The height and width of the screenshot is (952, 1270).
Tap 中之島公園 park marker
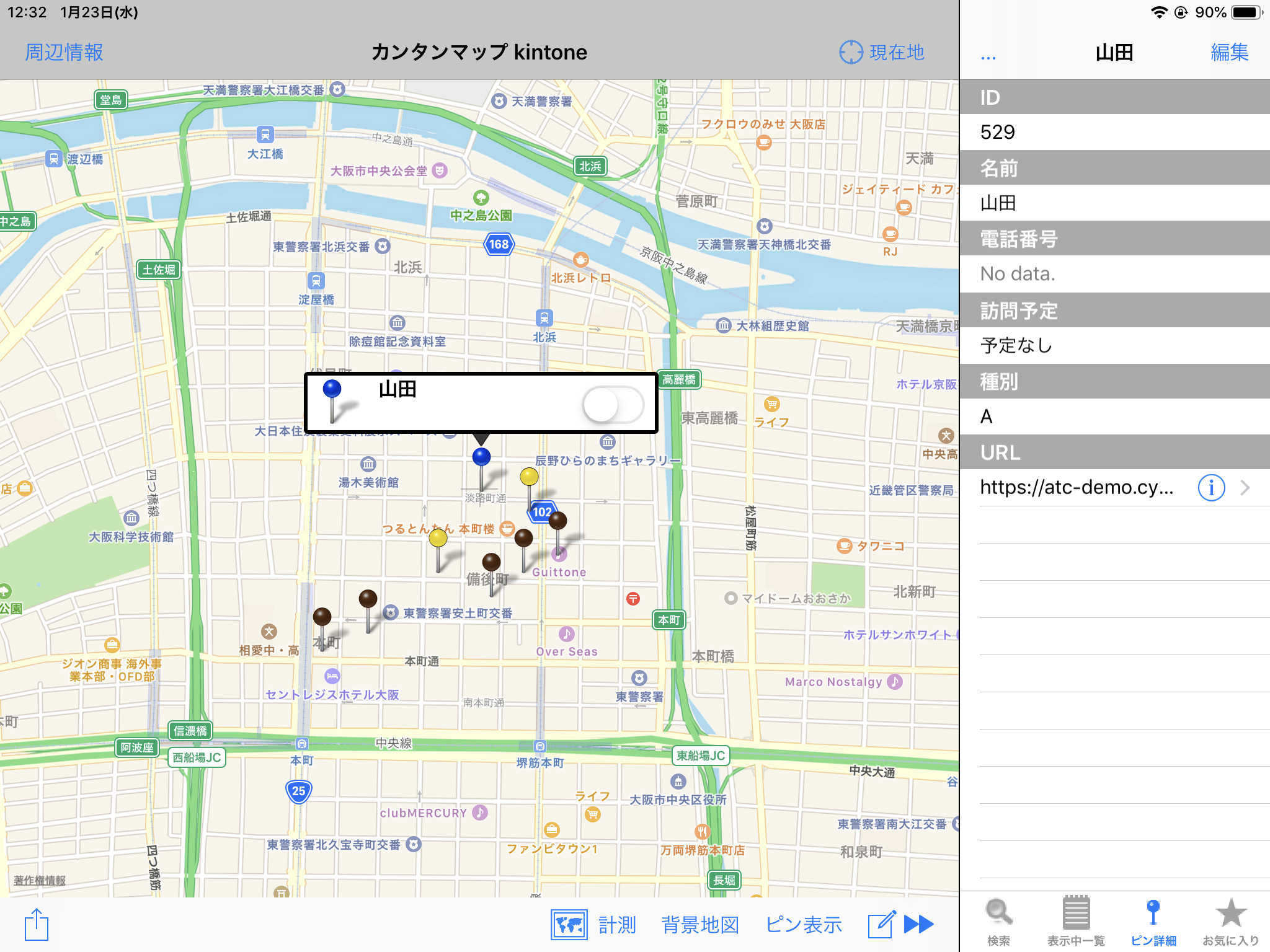(481, 198)
